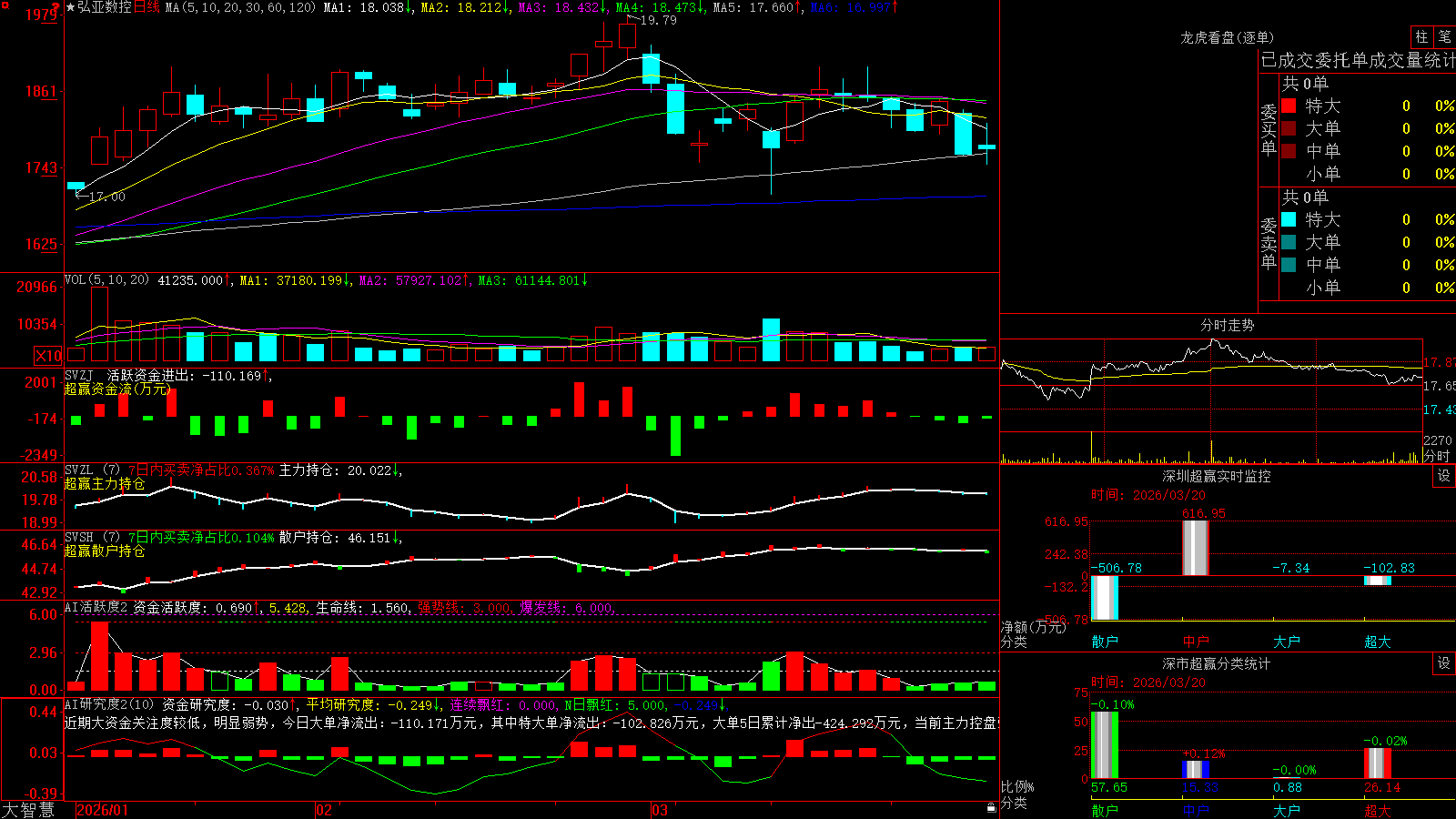Click the lock icon at chart bottom-right
Image resolution: width=1456 pixels, height=819 pixels.
991,808
